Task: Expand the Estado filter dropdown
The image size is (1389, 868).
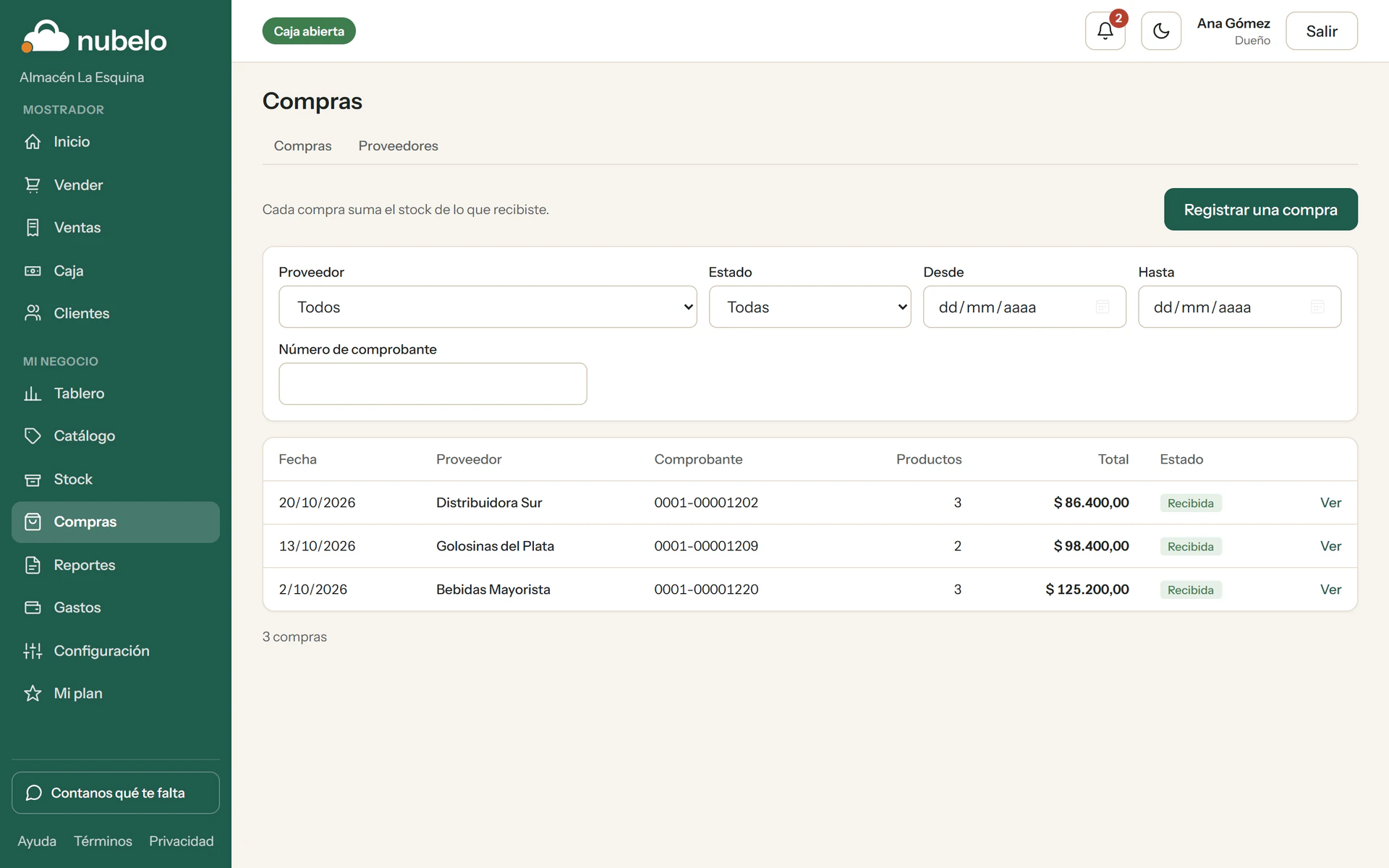Action: 810,307
